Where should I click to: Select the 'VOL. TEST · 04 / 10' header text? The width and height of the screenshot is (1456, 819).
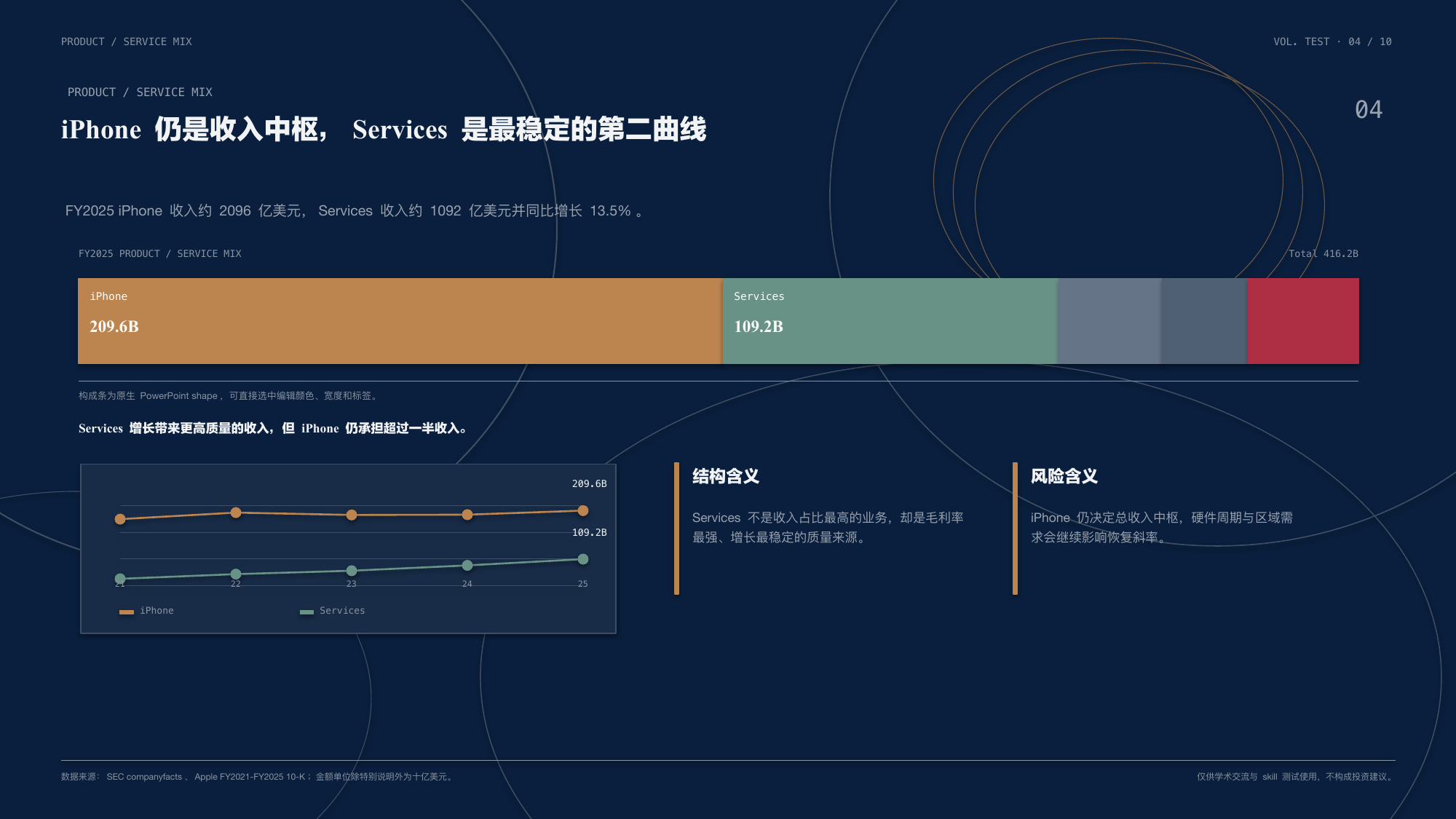[x=1332, y=41]
